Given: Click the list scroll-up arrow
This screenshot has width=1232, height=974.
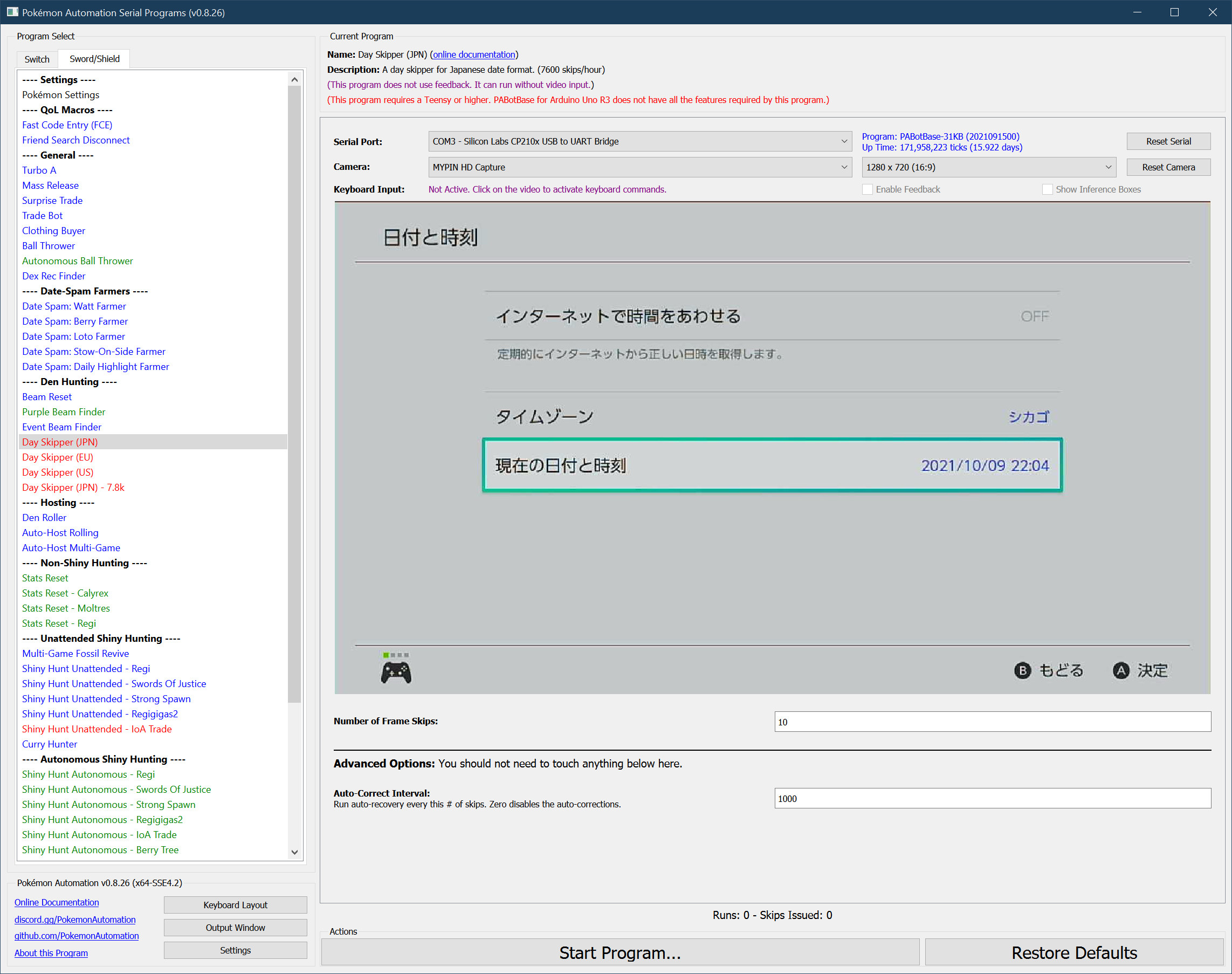Looking at the screenshot, I should pyautogui.click(x=294, y=80).
